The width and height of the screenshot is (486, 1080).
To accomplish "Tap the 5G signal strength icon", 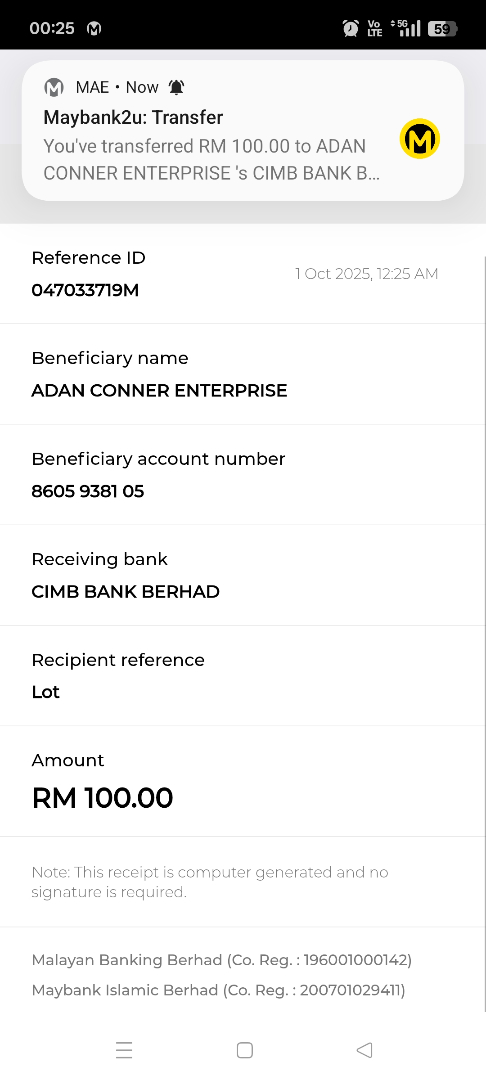I will click(x=405, y=28).
